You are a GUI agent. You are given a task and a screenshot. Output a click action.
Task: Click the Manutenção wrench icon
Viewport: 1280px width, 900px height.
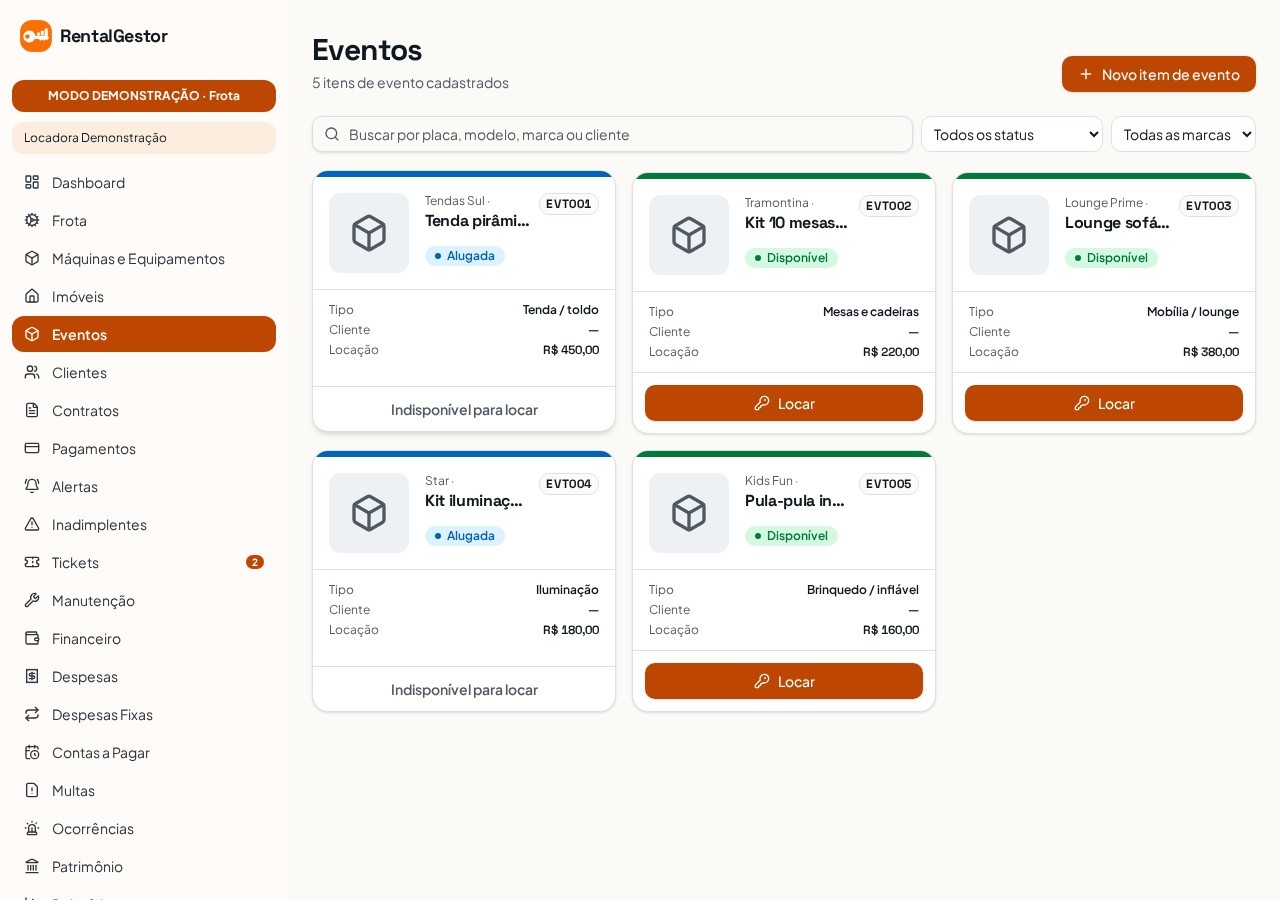tap(32, 600)
